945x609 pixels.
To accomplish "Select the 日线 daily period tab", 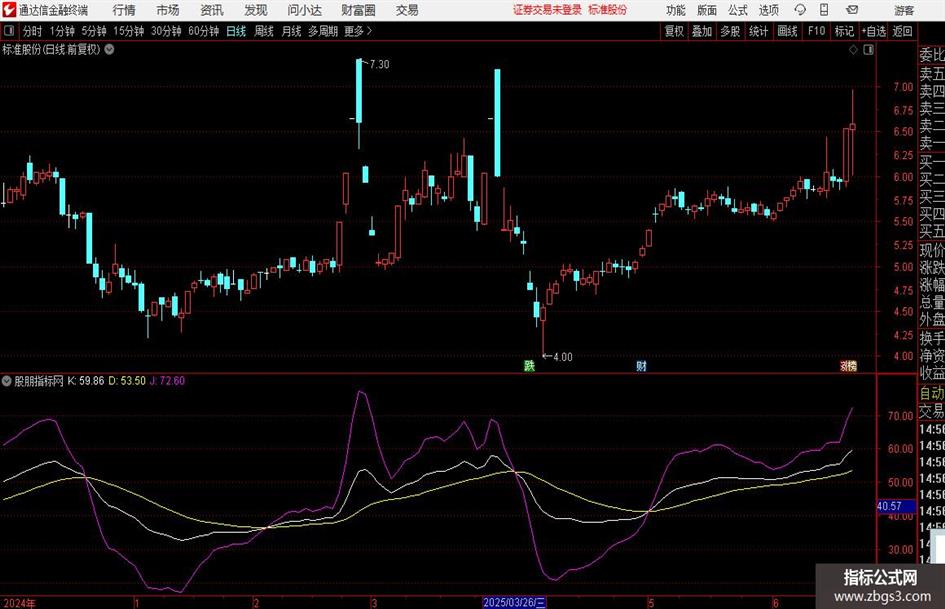I will point(236,31).
